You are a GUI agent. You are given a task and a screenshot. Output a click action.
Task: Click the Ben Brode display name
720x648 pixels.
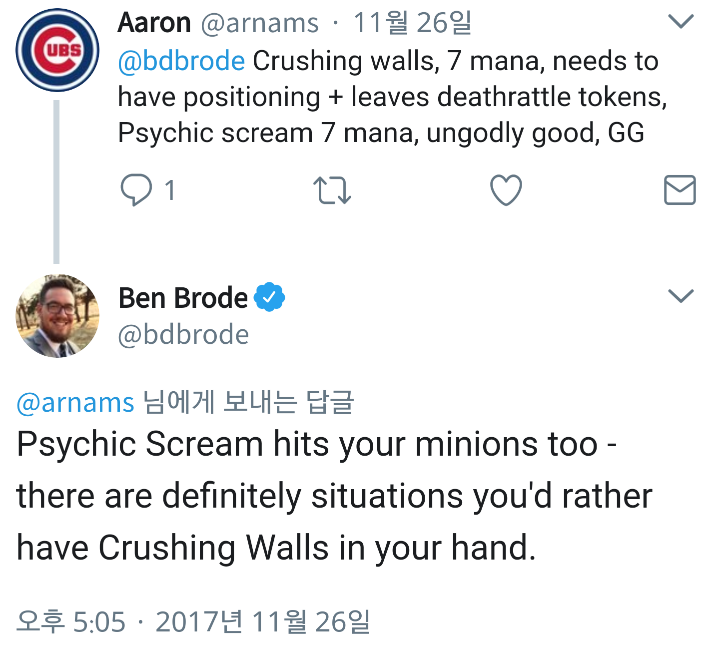183,297
